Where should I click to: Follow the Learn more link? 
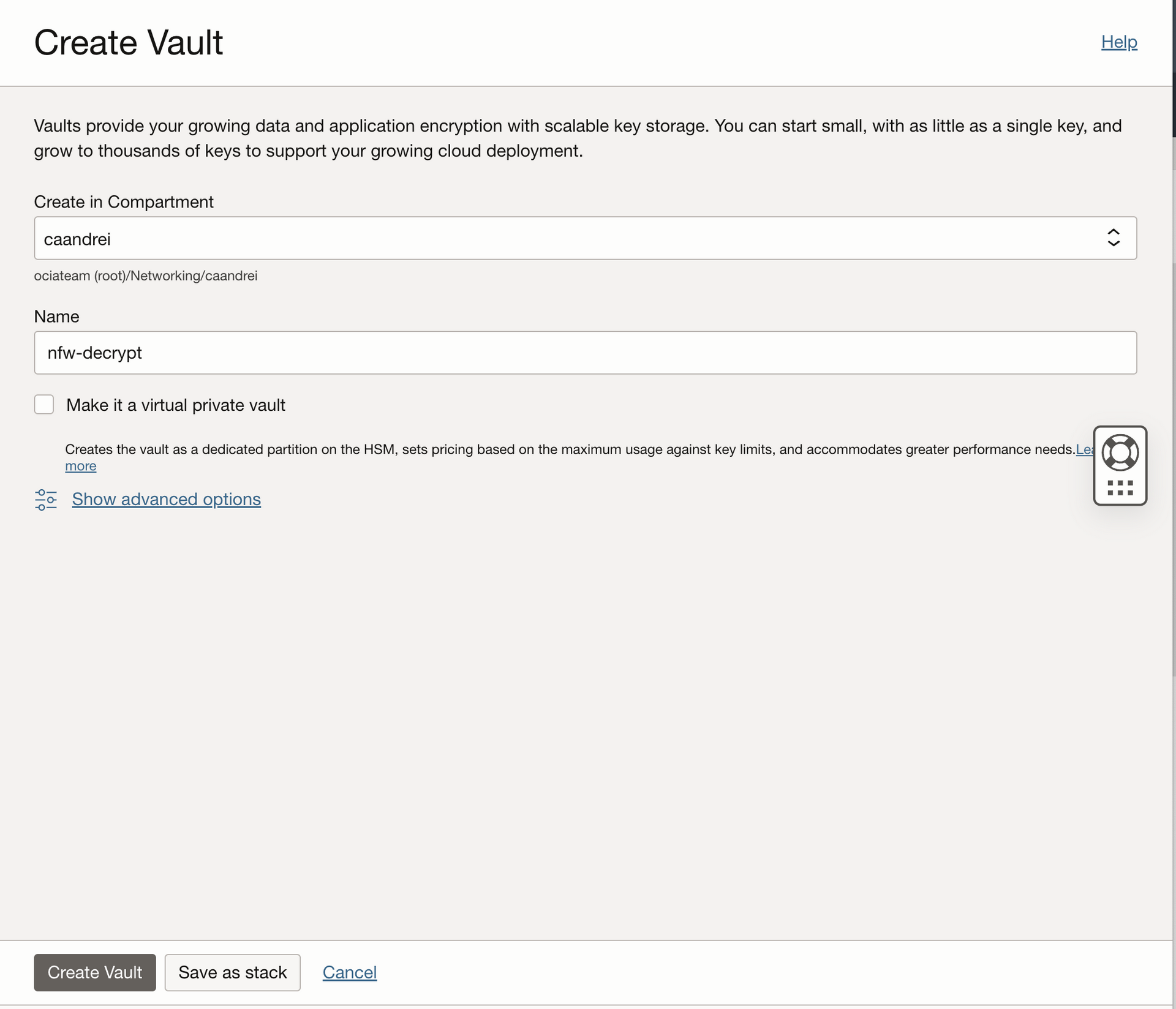[80, 466]
